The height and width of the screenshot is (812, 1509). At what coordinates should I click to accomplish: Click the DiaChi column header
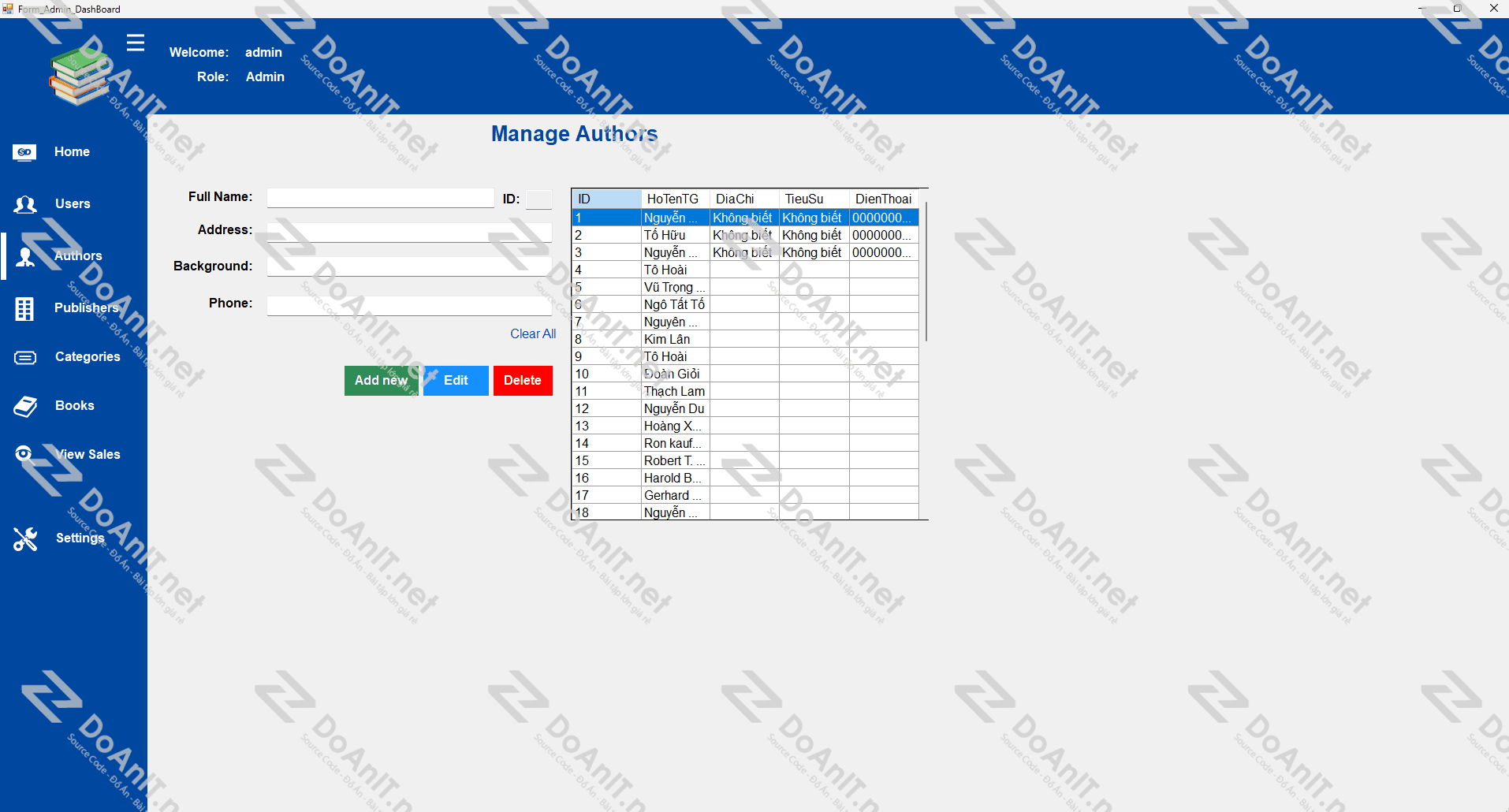coord(745,199)
